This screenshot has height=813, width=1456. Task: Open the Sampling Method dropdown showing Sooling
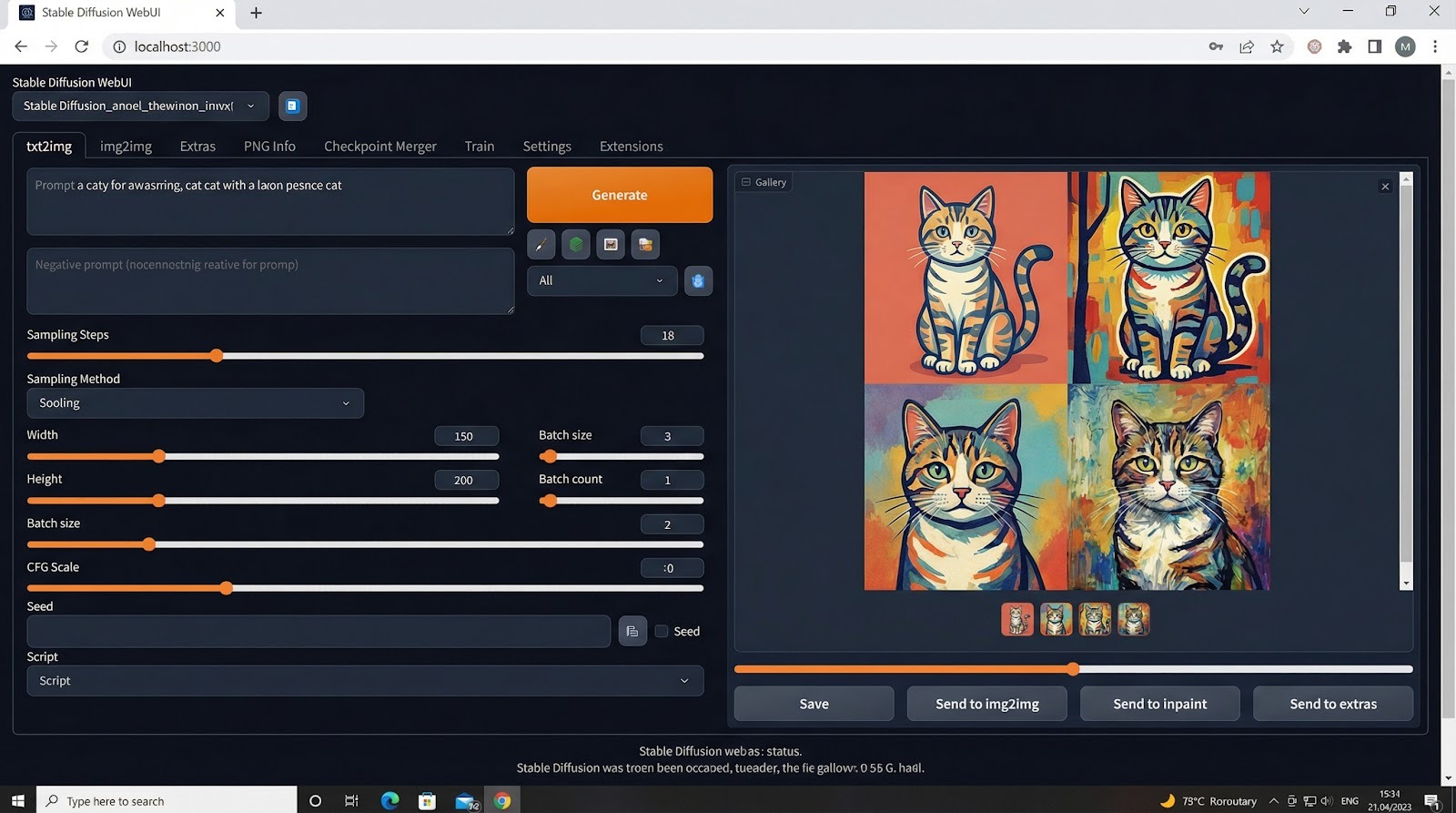click(195, 403)
